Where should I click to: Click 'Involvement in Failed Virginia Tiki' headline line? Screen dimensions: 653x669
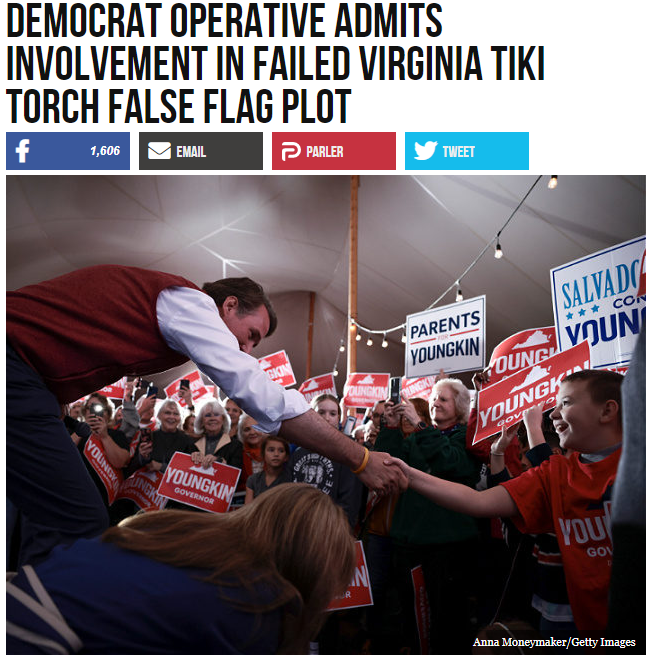tap(275, 64)
